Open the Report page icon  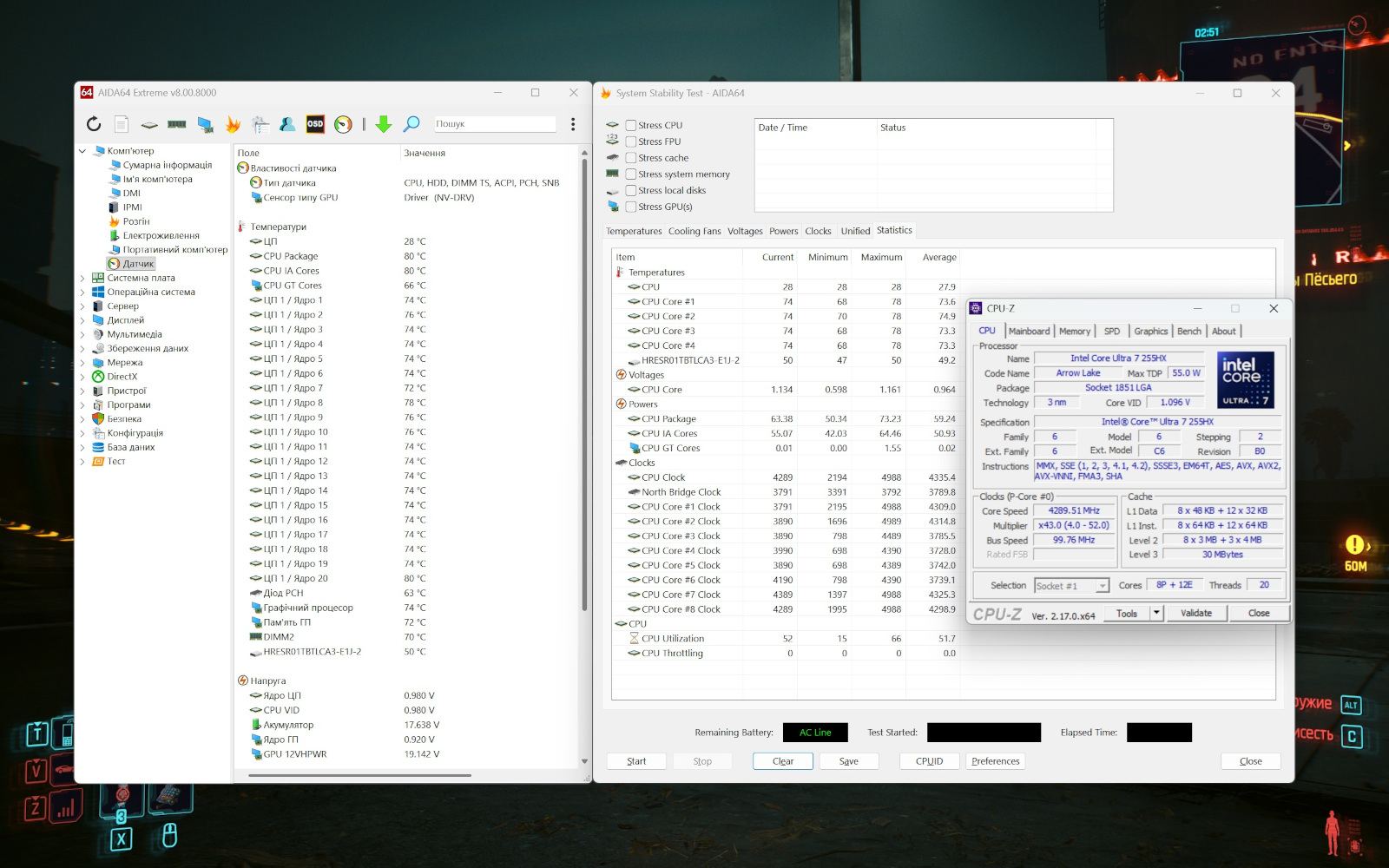click(122, 124)
